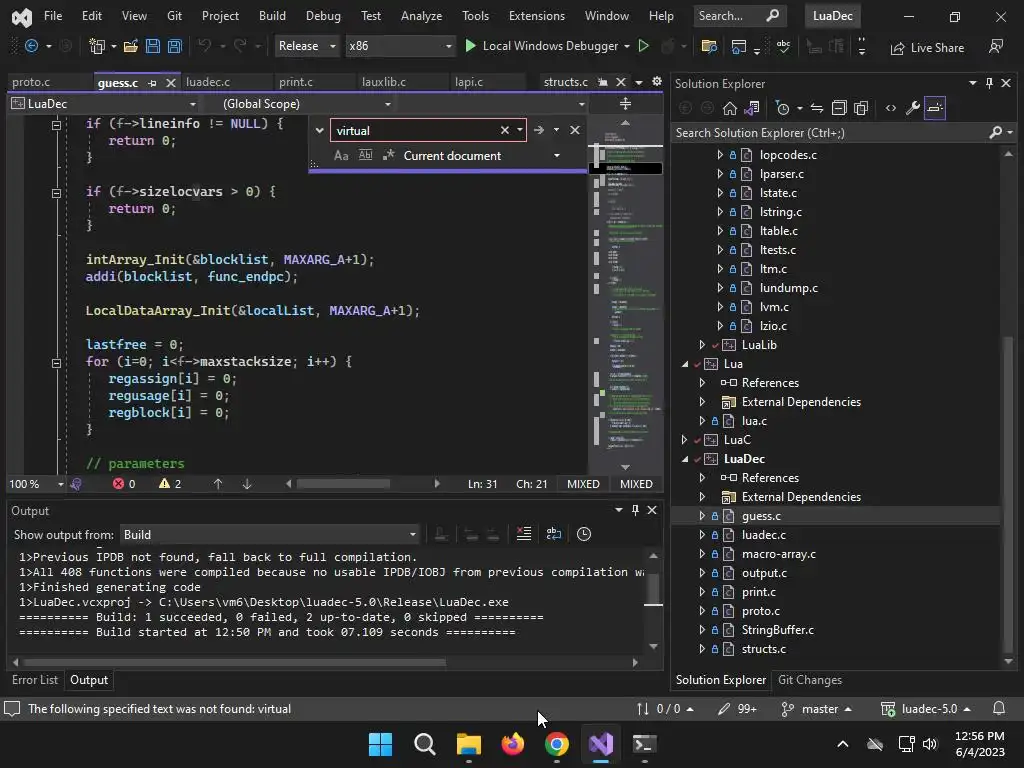Open the x86 platform dropdown
The image size is (1024, 768).
pyautogui.click(x=400, y=46)
